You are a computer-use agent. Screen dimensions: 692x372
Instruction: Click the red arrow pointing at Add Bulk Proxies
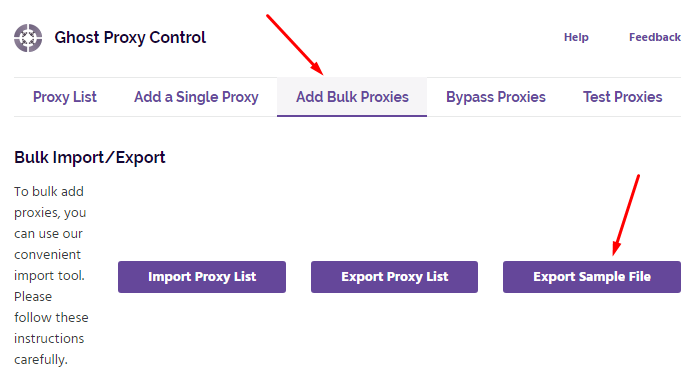[295, 45]
